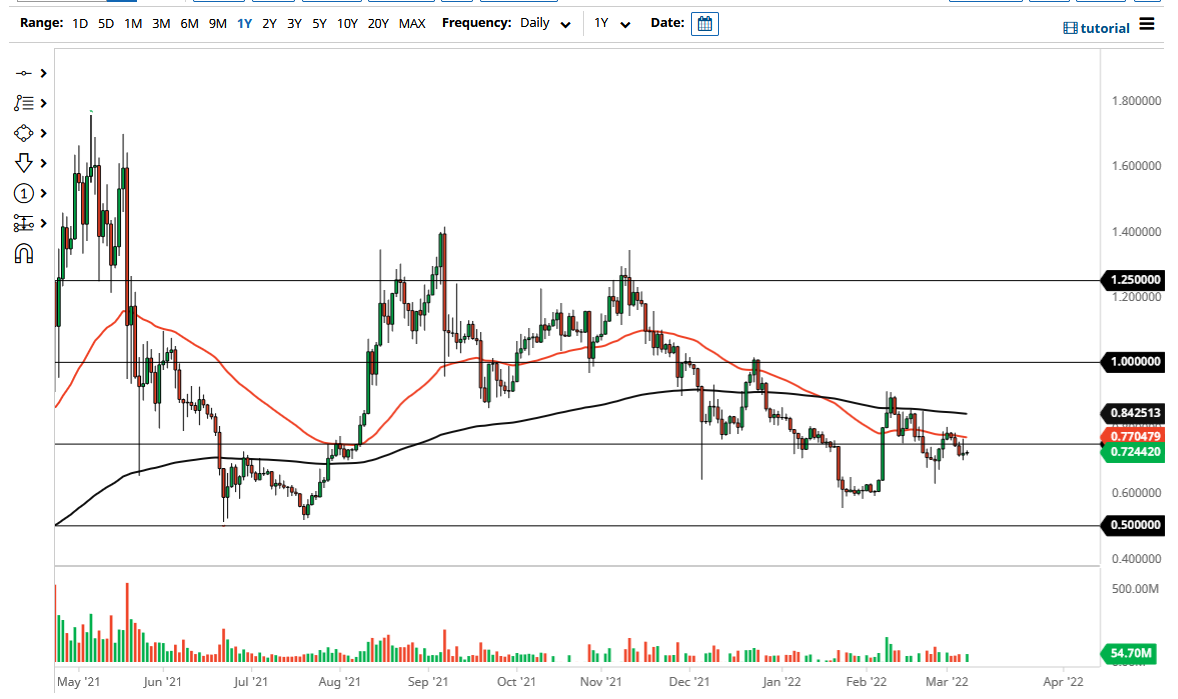Switch range to MAX
The height and width of the screenshot is (699, 1178).
(x=412, y=23)
